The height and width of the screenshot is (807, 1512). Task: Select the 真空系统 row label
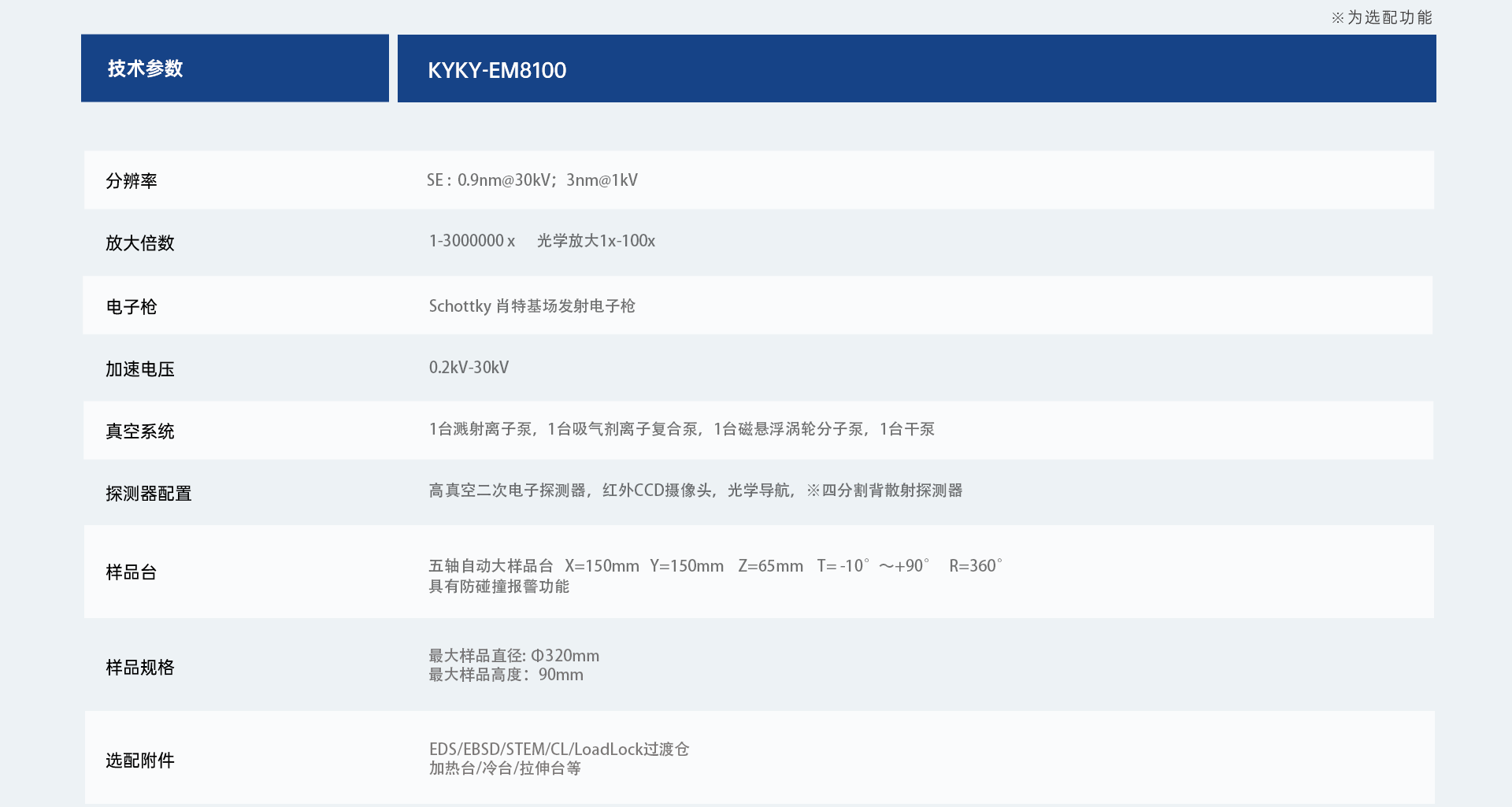(x=140, y=431)
